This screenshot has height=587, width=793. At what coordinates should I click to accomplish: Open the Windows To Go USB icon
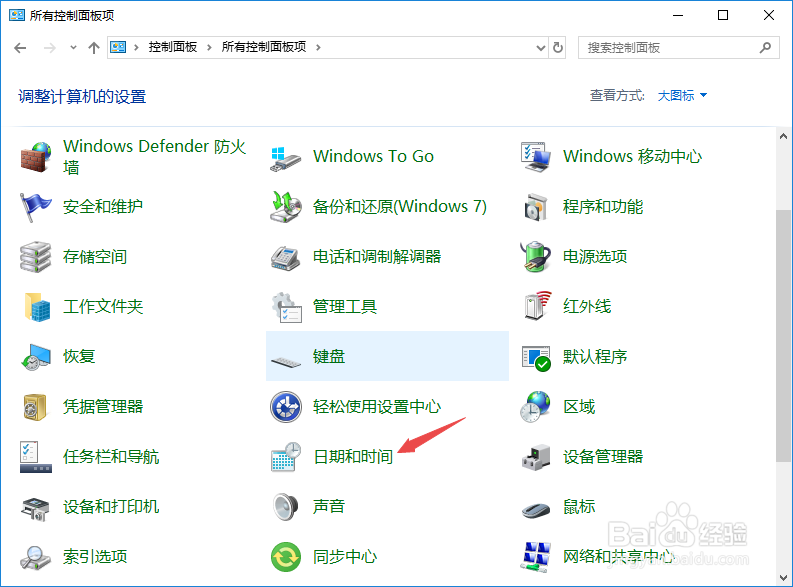click(x=286, y=158)
